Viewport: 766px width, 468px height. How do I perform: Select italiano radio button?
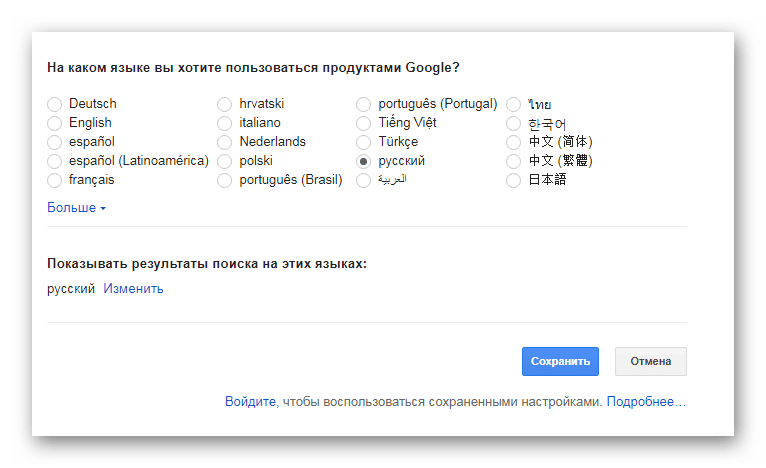pyautogui.click(x=224, y=123)
